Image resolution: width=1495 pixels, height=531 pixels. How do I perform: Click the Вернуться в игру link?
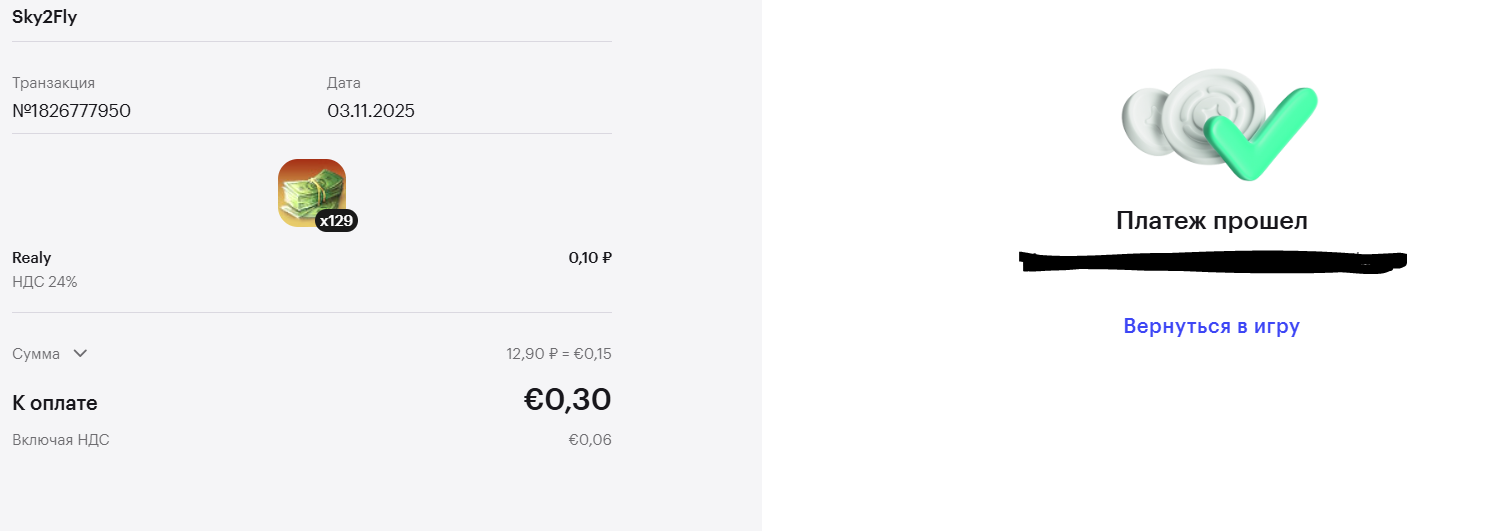tap(1211, 326)
